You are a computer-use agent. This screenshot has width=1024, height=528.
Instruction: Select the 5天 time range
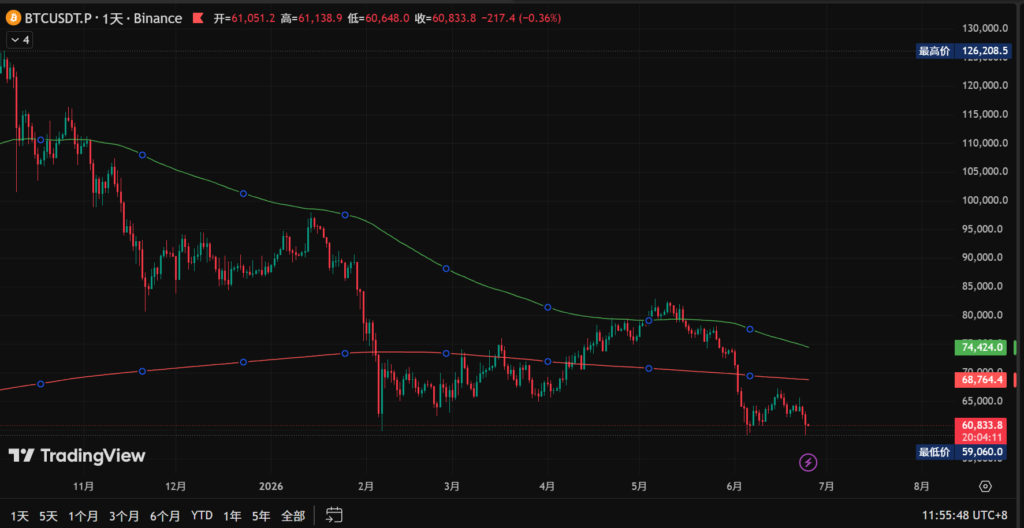pos(48,516)
